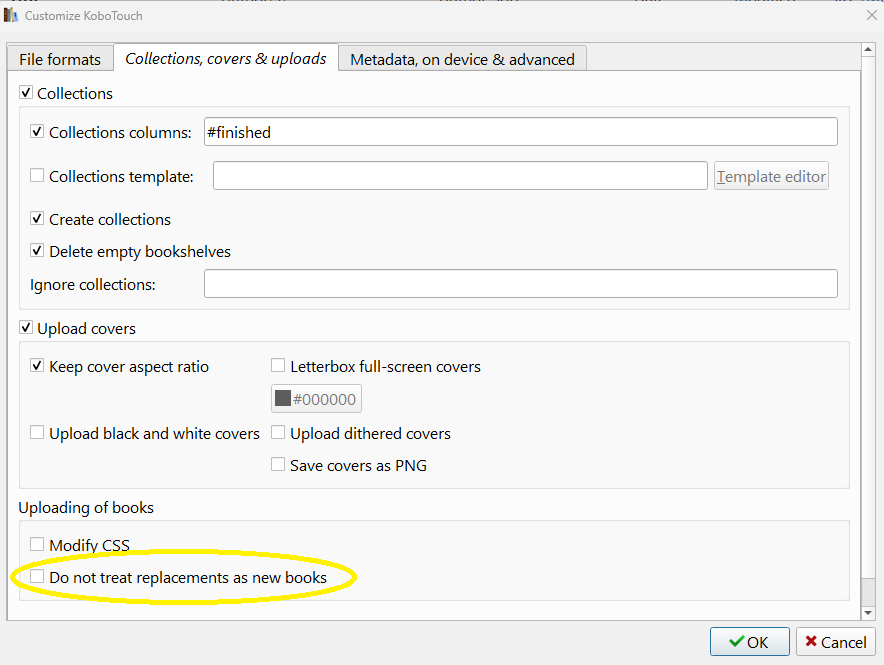Select Collections, covers & uploads tab
Viewport: 884px width, 665px height.
coord(226,58)
